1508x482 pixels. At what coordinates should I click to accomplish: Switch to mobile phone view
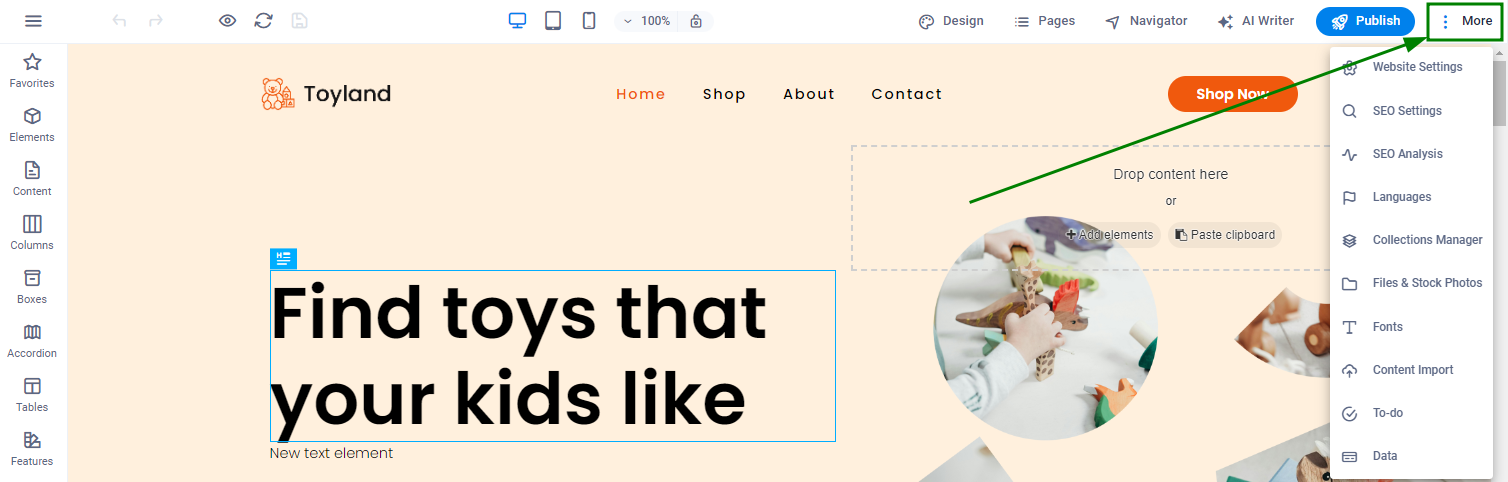pos(589,21)
